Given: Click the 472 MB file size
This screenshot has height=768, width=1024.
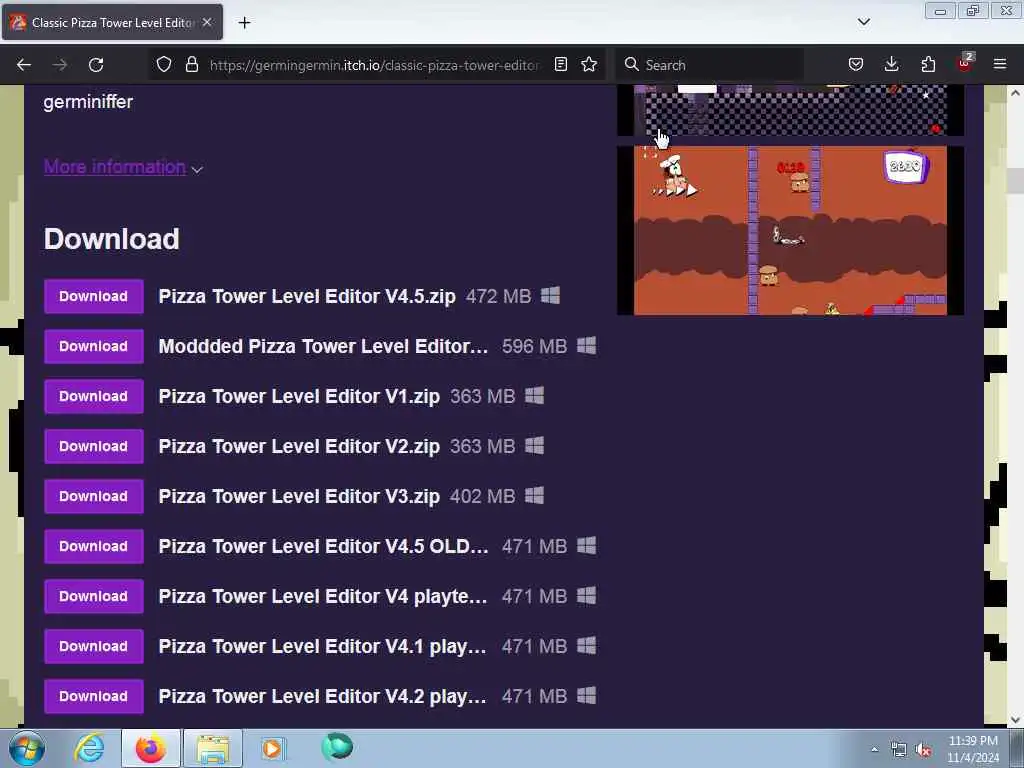Looking at the screenshot, I should [498, 296].
